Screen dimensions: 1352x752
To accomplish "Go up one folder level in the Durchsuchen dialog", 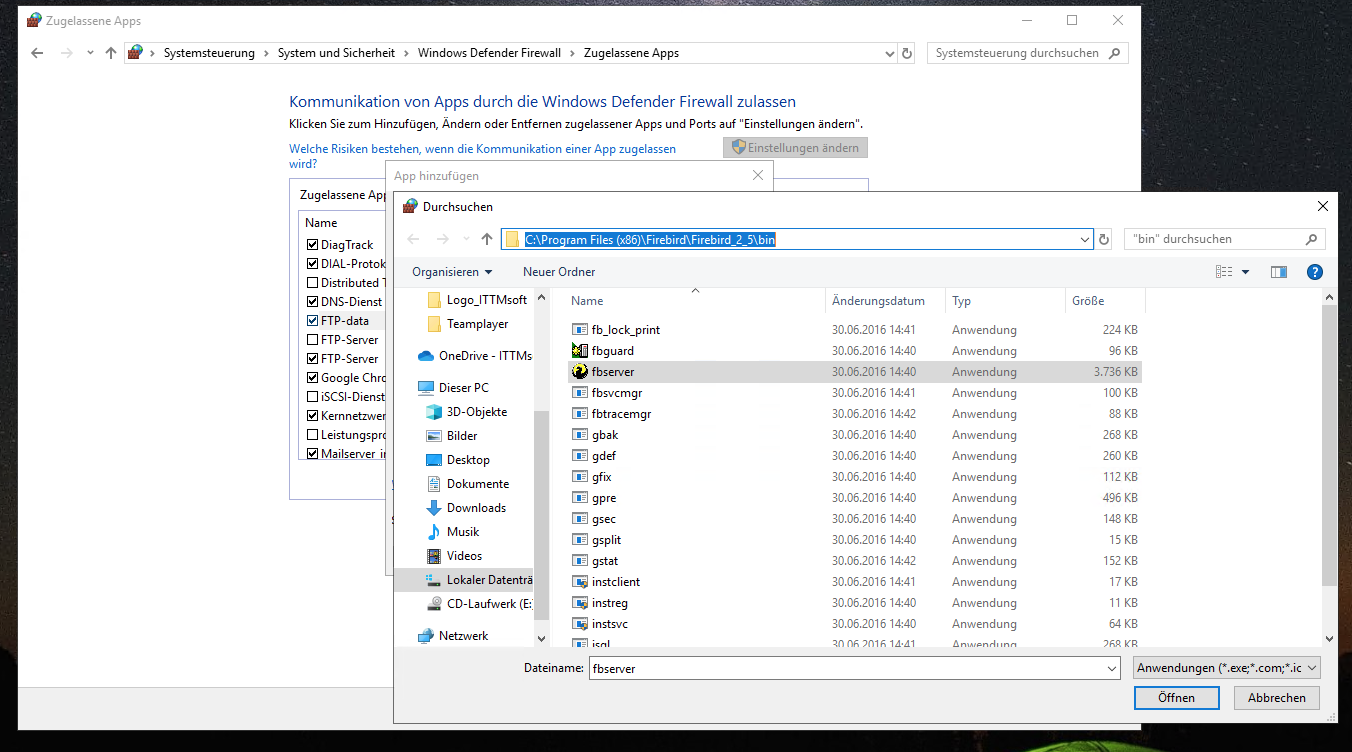I will pos(487,239).
